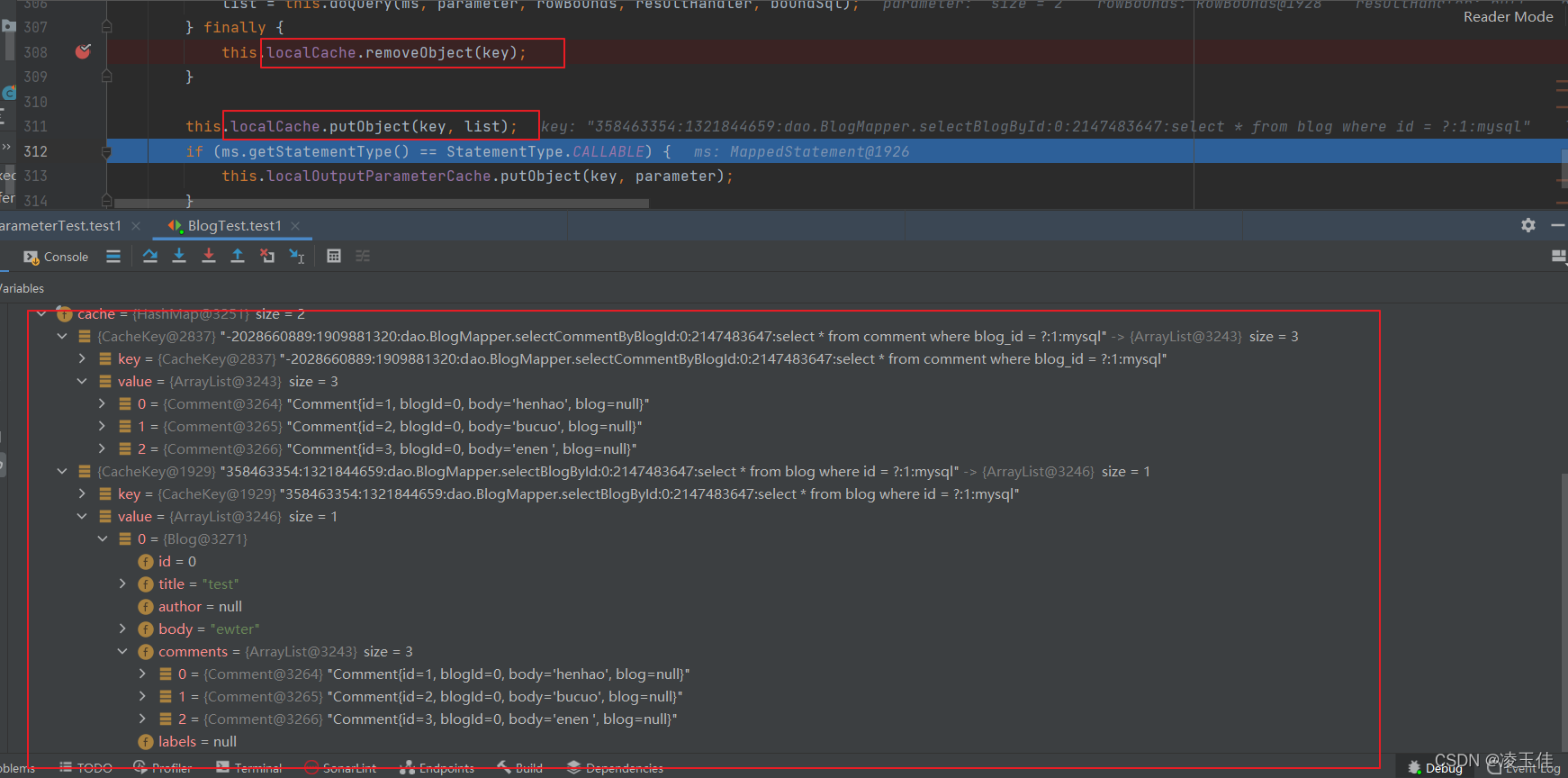Screen dimensions: 1568x778
Task: Collapse the comments ArrayList node
Action: [123, 652]
